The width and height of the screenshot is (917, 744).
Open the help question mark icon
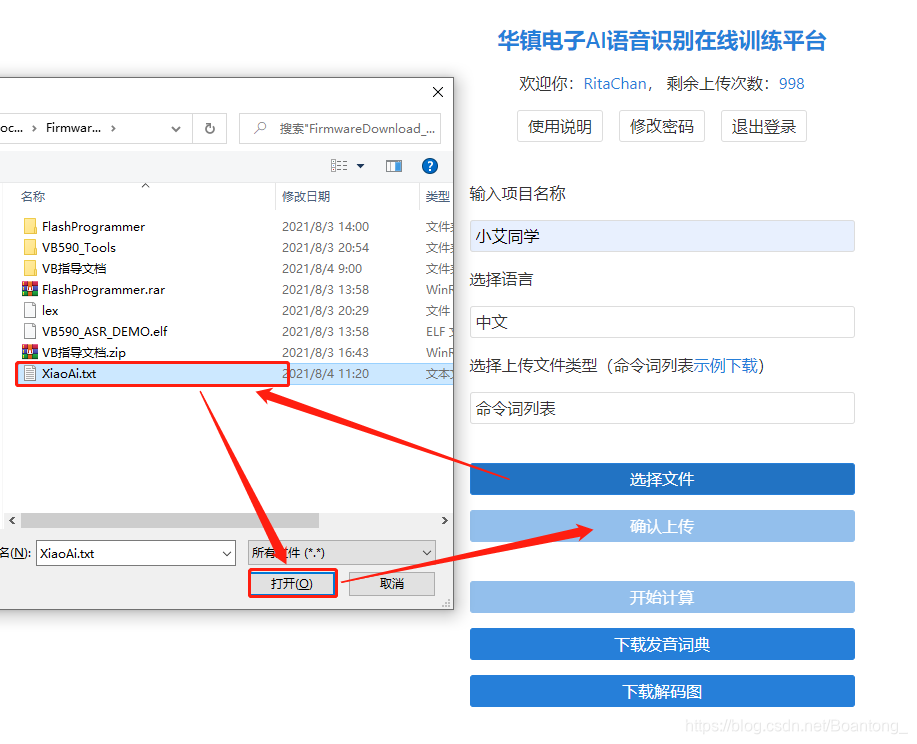pos(430,166)
